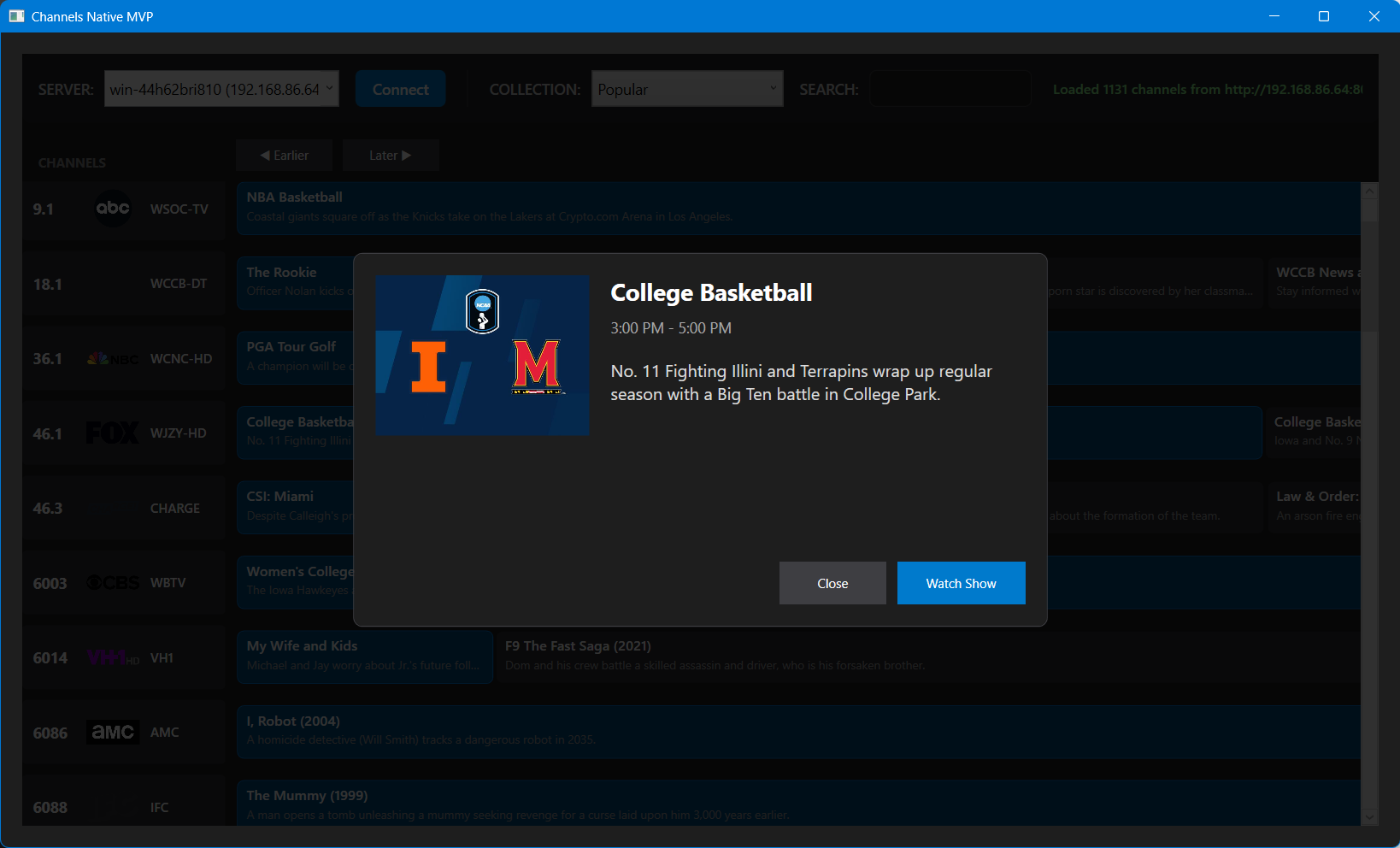Click the ABC logo for WSOC-TV

coord(113,209)
